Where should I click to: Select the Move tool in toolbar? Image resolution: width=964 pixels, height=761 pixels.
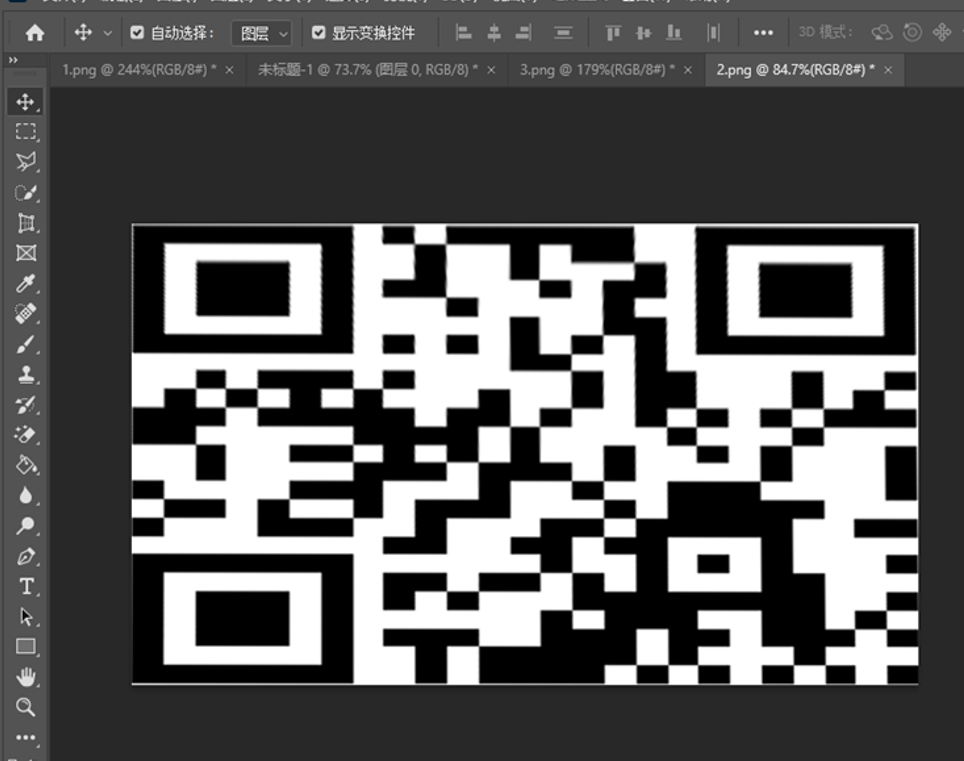click(25, 102)
